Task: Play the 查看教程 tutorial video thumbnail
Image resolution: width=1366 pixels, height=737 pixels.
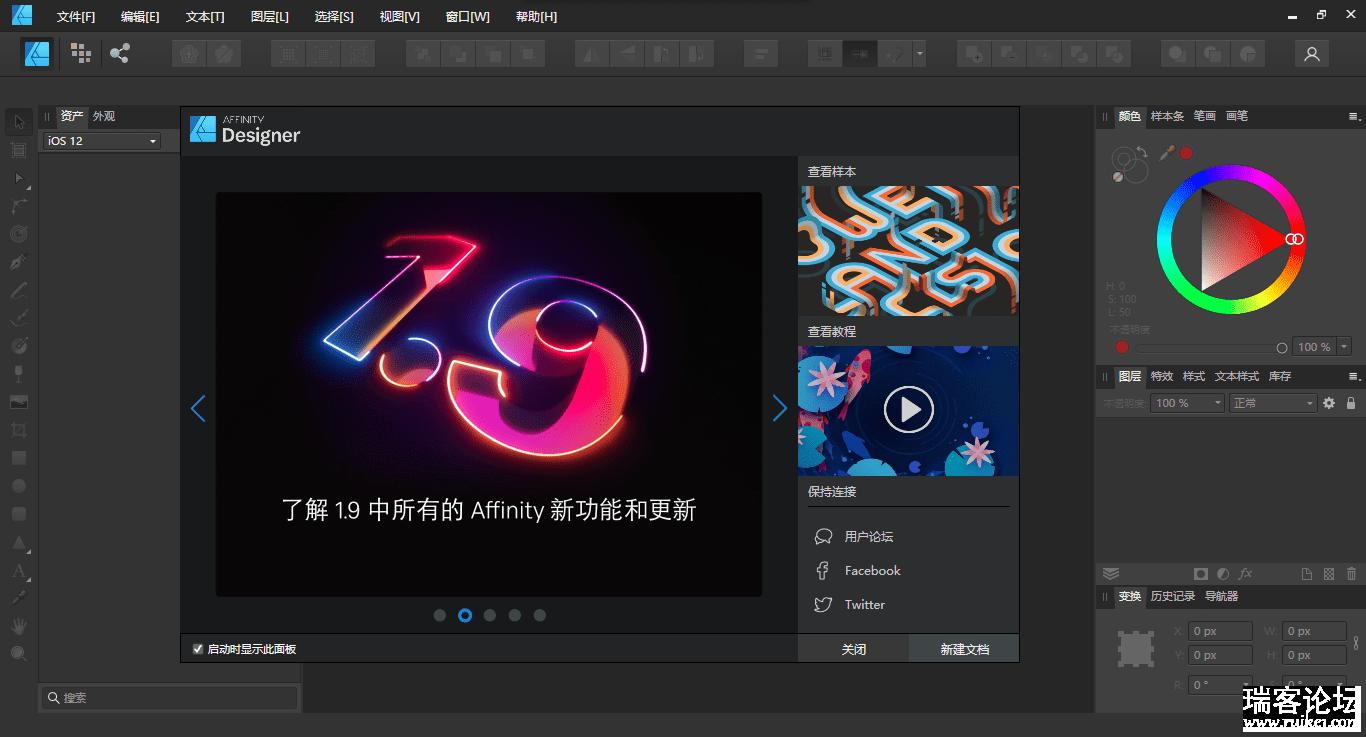Action: point(908,410)
